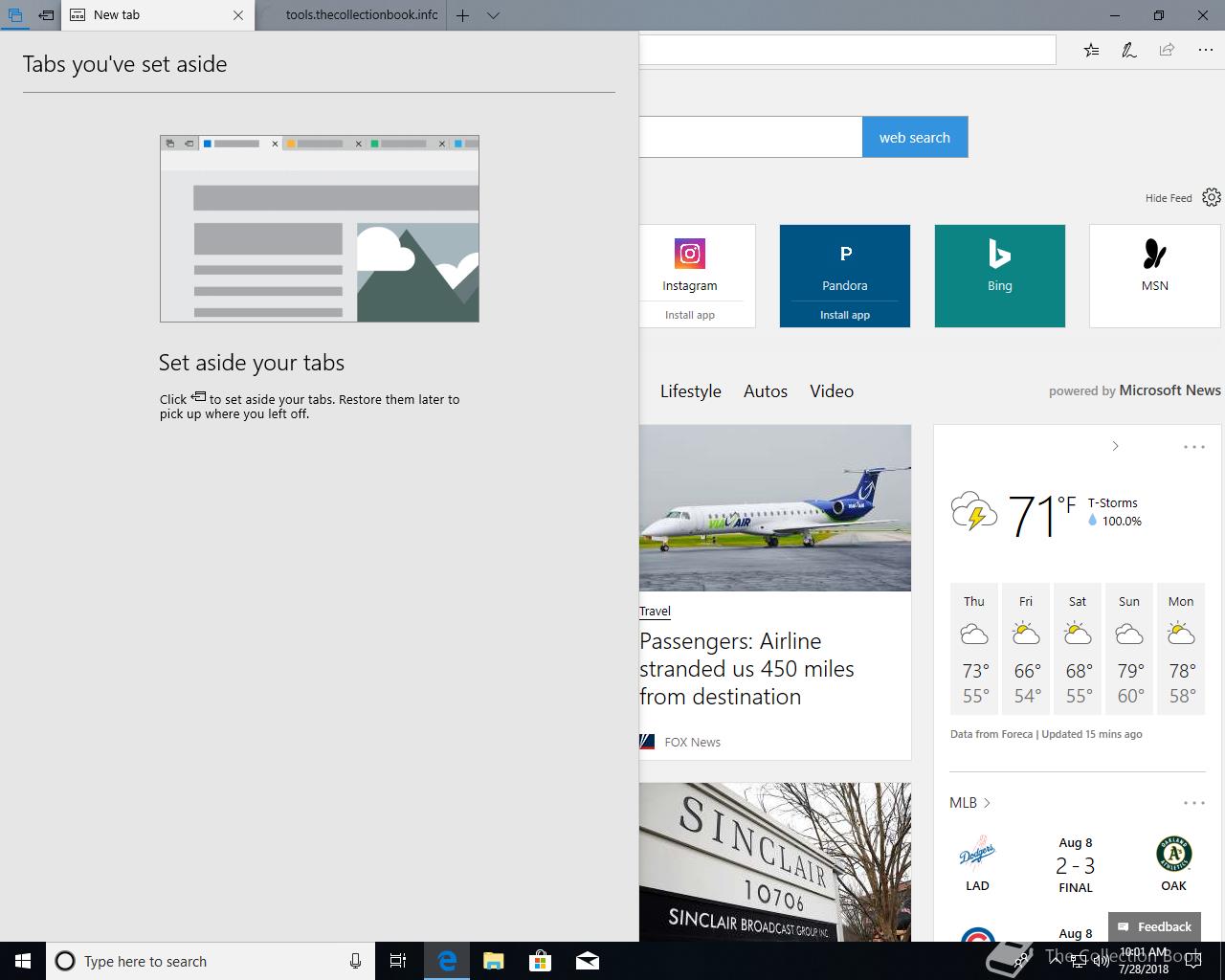Open Microsoft Store from the taskbar
1225x980 pixels.
click(541, 961)
